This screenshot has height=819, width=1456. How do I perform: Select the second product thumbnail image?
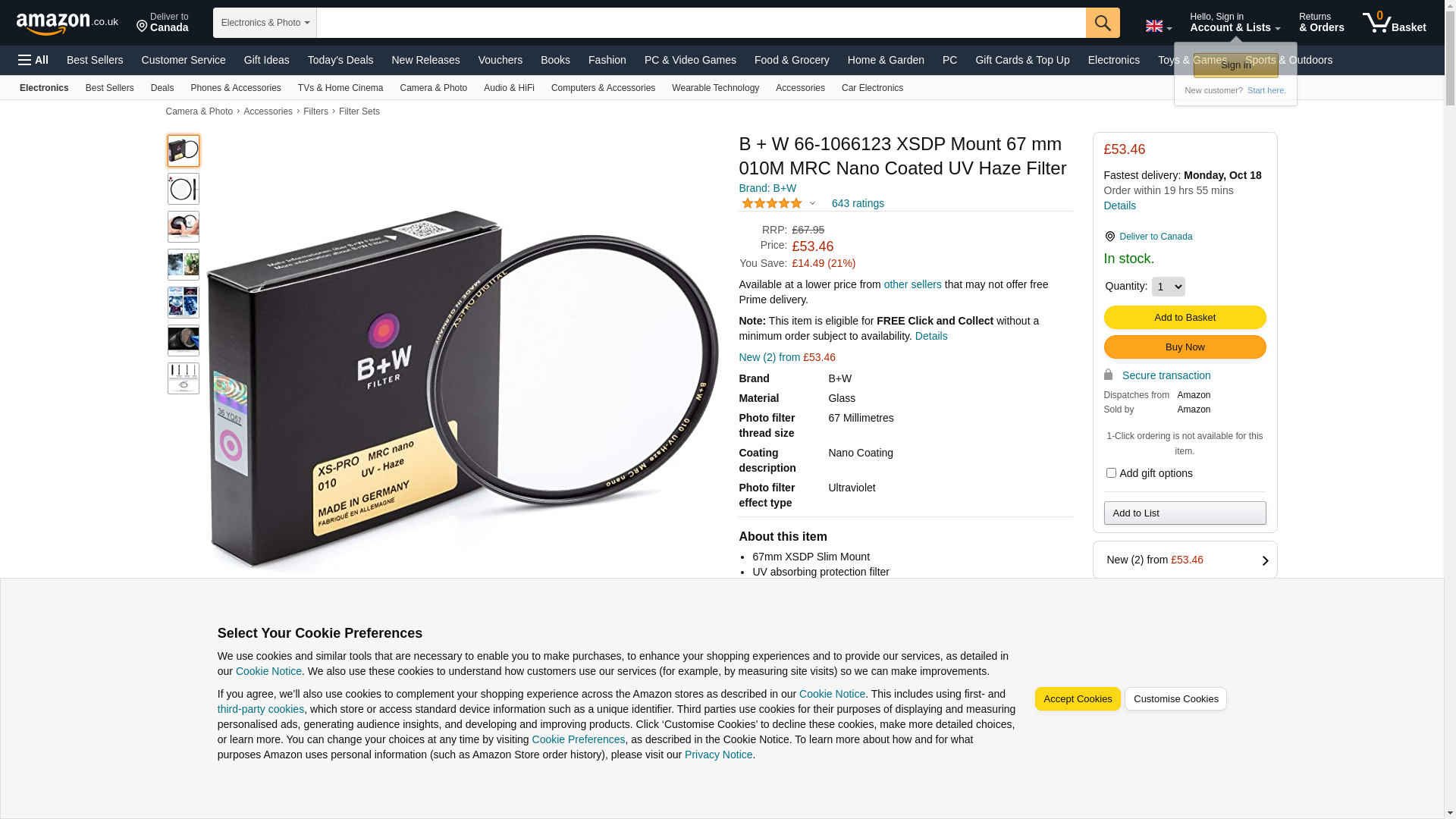[x=184, y=189]
